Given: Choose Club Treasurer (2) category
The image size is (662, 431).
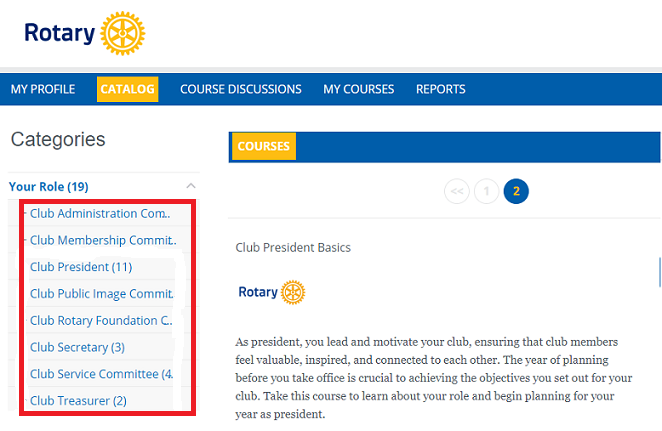Looking at the screenshot, I should (78, 401).
